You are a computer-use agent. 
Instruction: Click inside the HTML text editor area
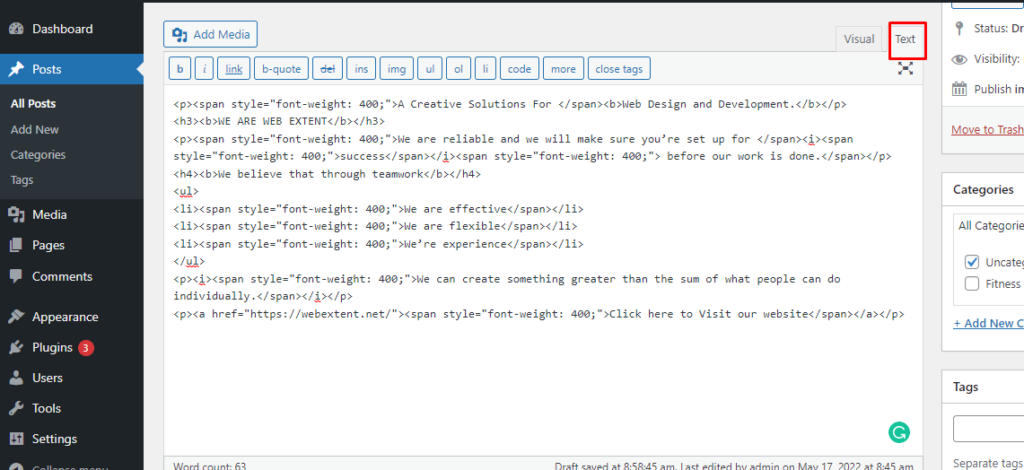(x=543, y=270)
